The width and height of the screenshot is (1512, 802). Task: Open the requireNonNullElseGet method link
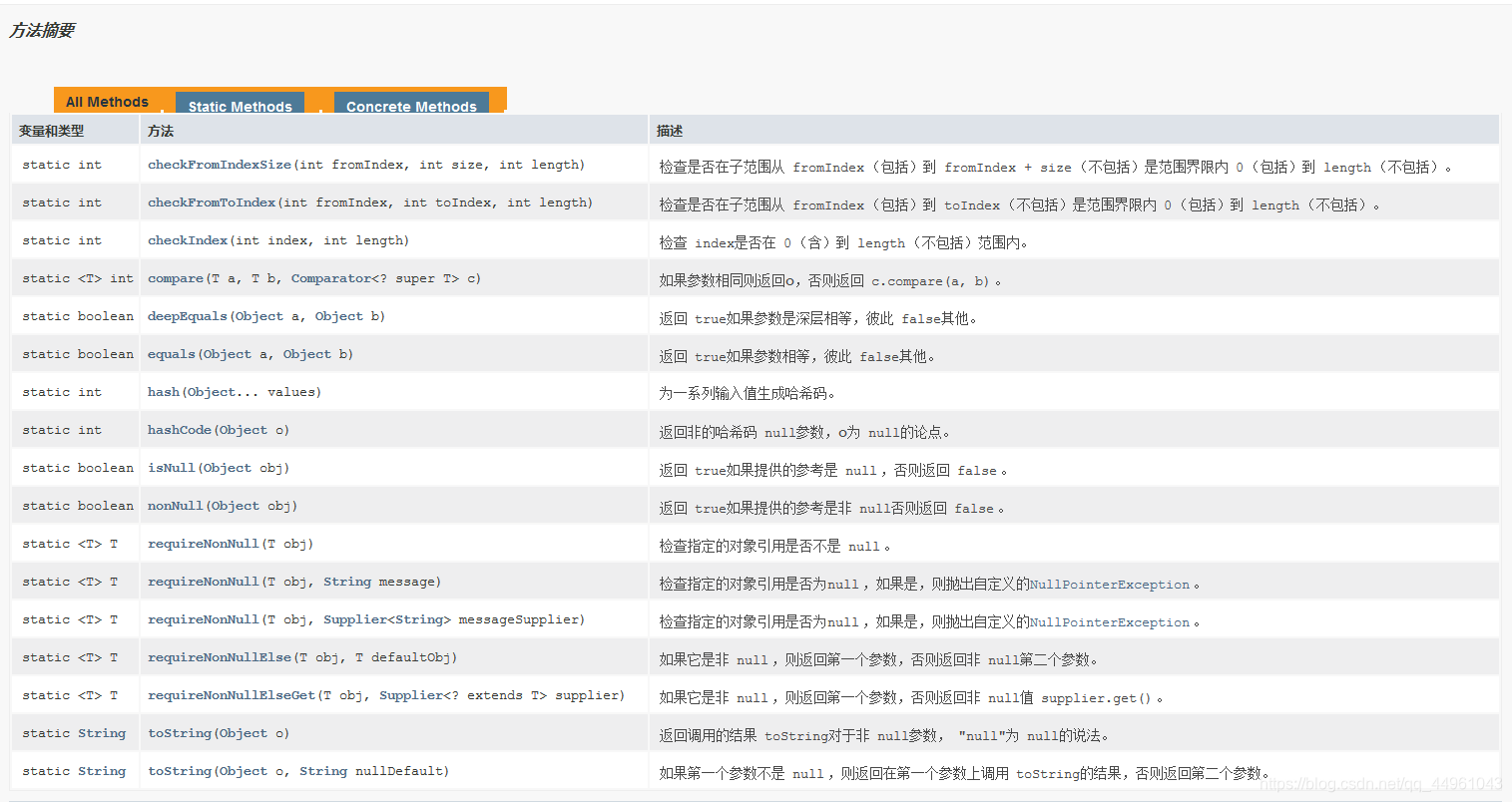[x=232, y=695]
